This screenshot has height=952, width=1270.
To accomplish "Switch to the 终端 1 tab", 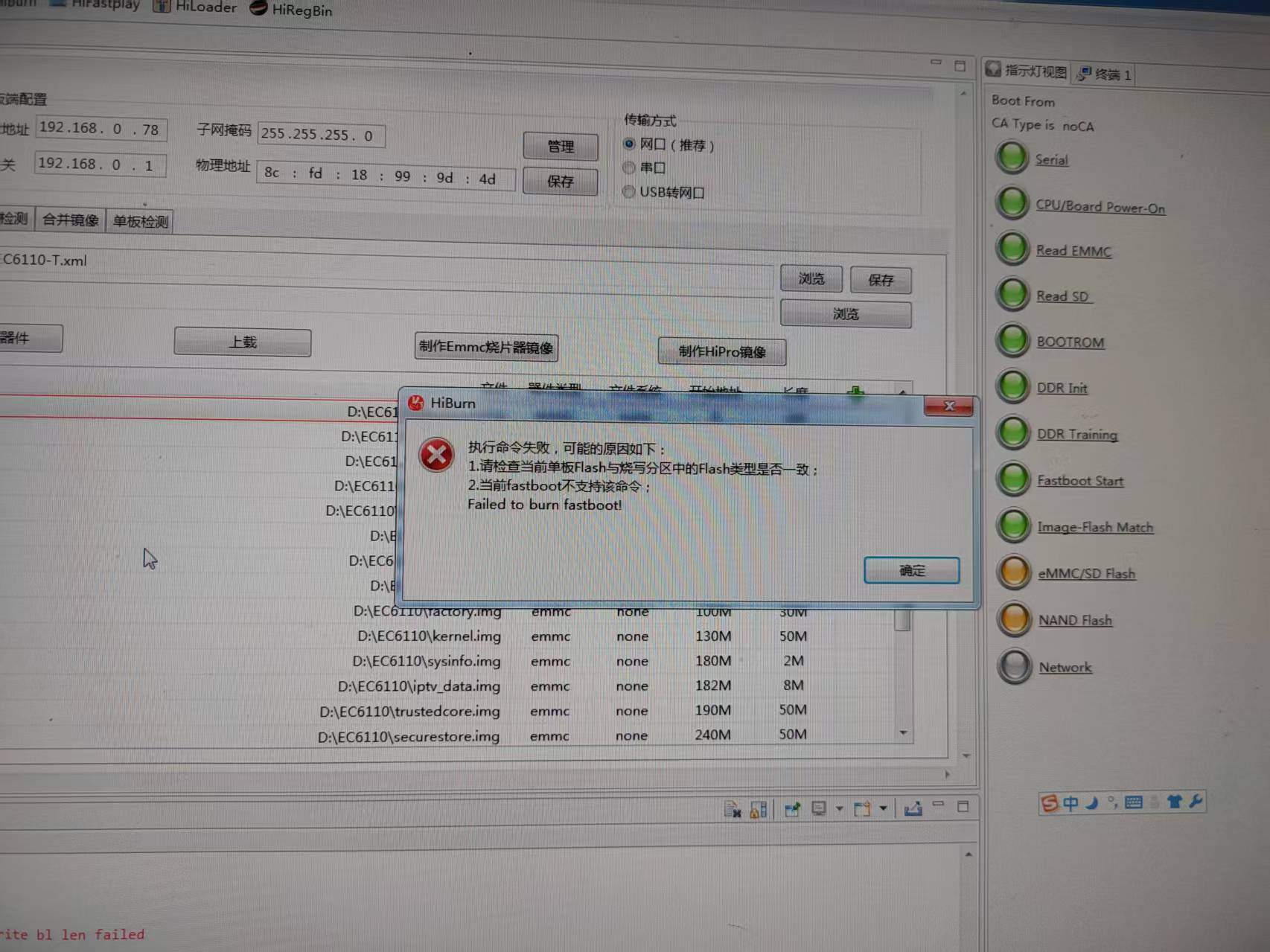I will click(x=1103, y=74).
